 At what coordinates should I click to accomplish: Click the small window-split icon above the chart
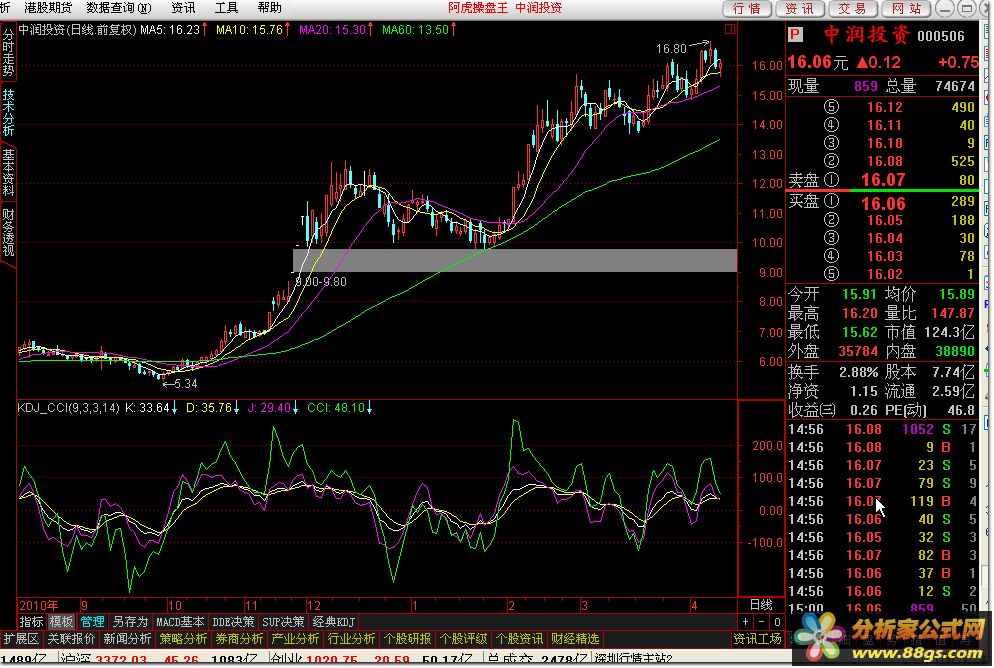coord(730,29)
